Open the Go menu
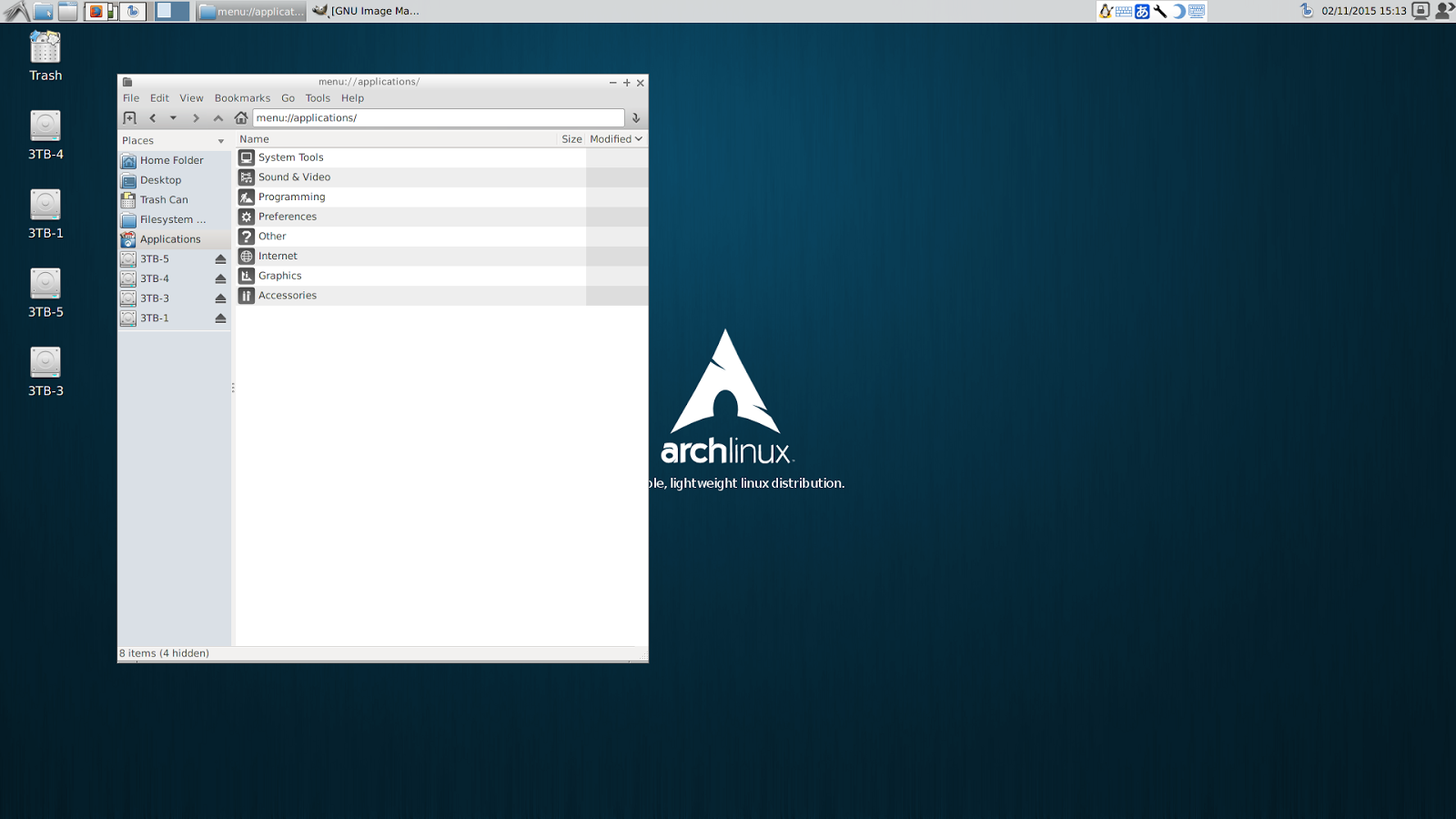This screenshot has width=1456, height=819. pos(288,98)
